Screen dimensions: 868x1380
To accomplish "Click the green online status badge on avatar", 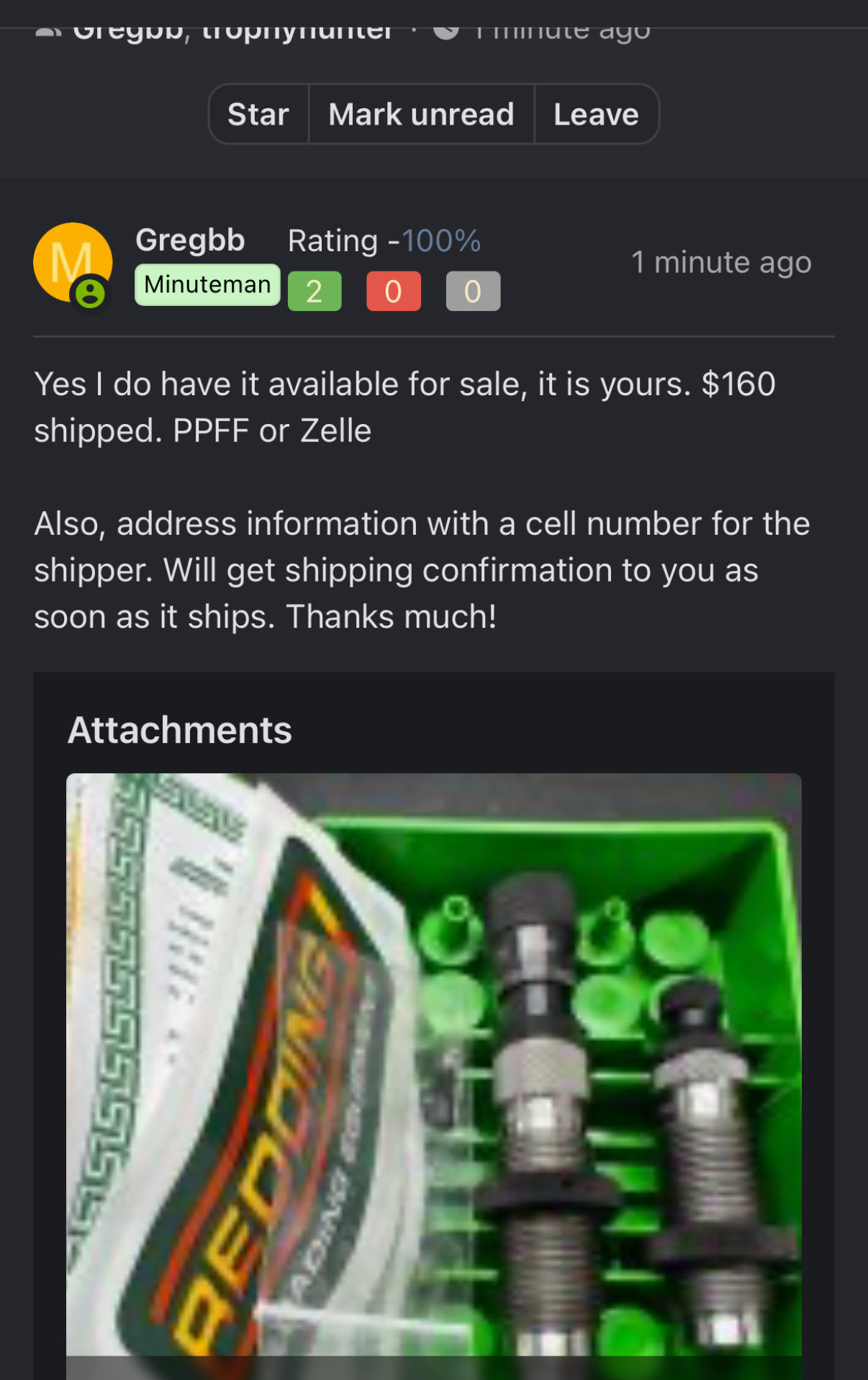I will (91, 293).
